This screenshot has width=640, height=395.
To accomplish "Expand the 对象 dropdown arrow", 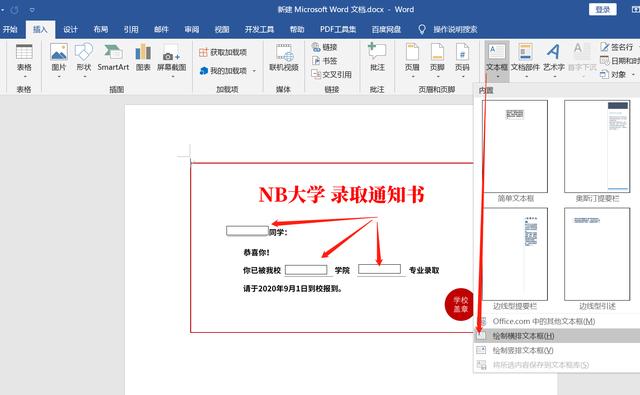I will [633, 74].
